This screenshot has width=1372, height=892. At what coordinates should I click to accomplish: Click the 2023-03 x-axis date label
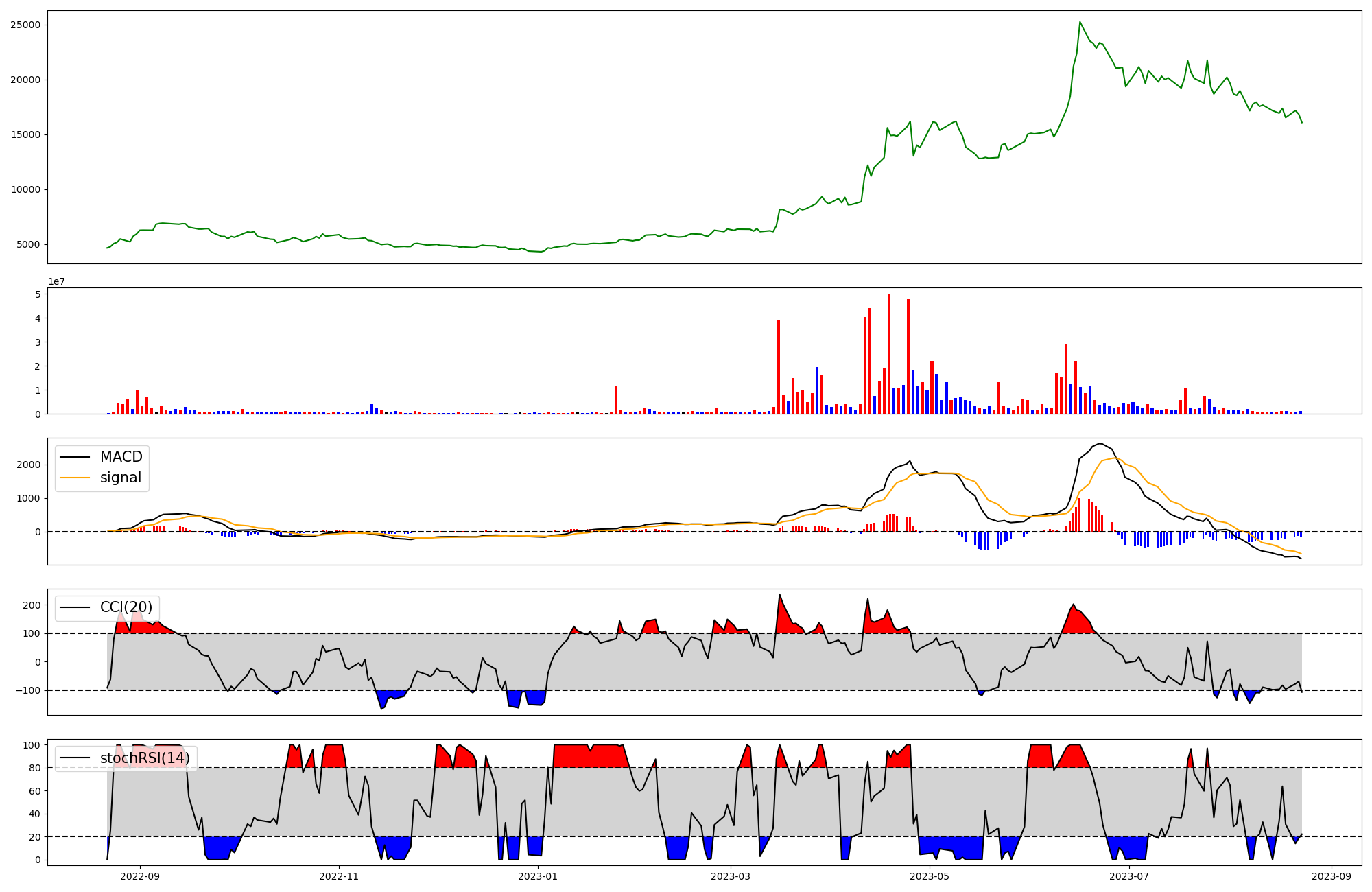point(731,876)
